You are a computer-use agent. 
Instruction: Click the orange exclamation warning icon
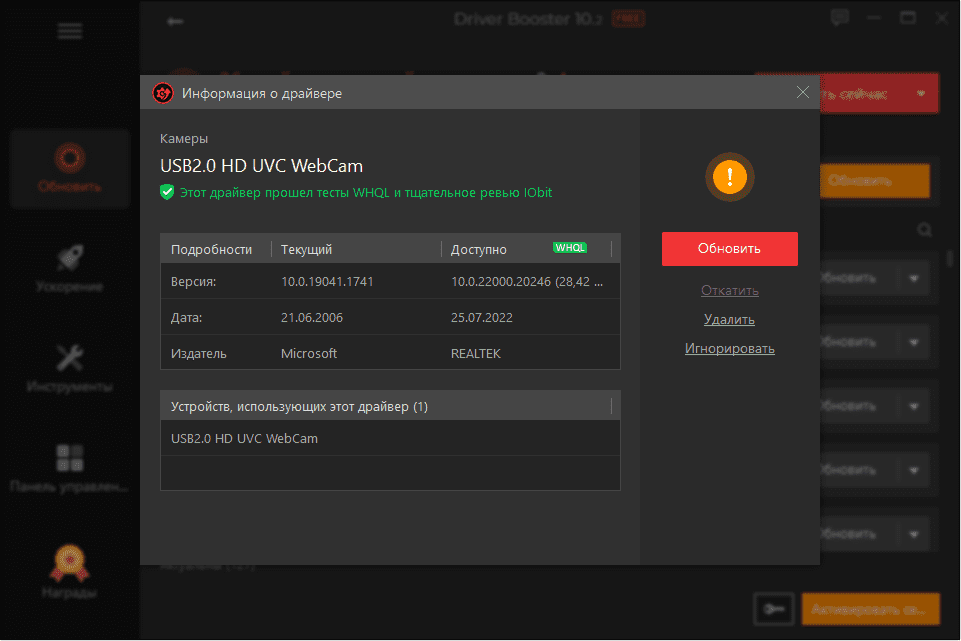tap(729, 177)
